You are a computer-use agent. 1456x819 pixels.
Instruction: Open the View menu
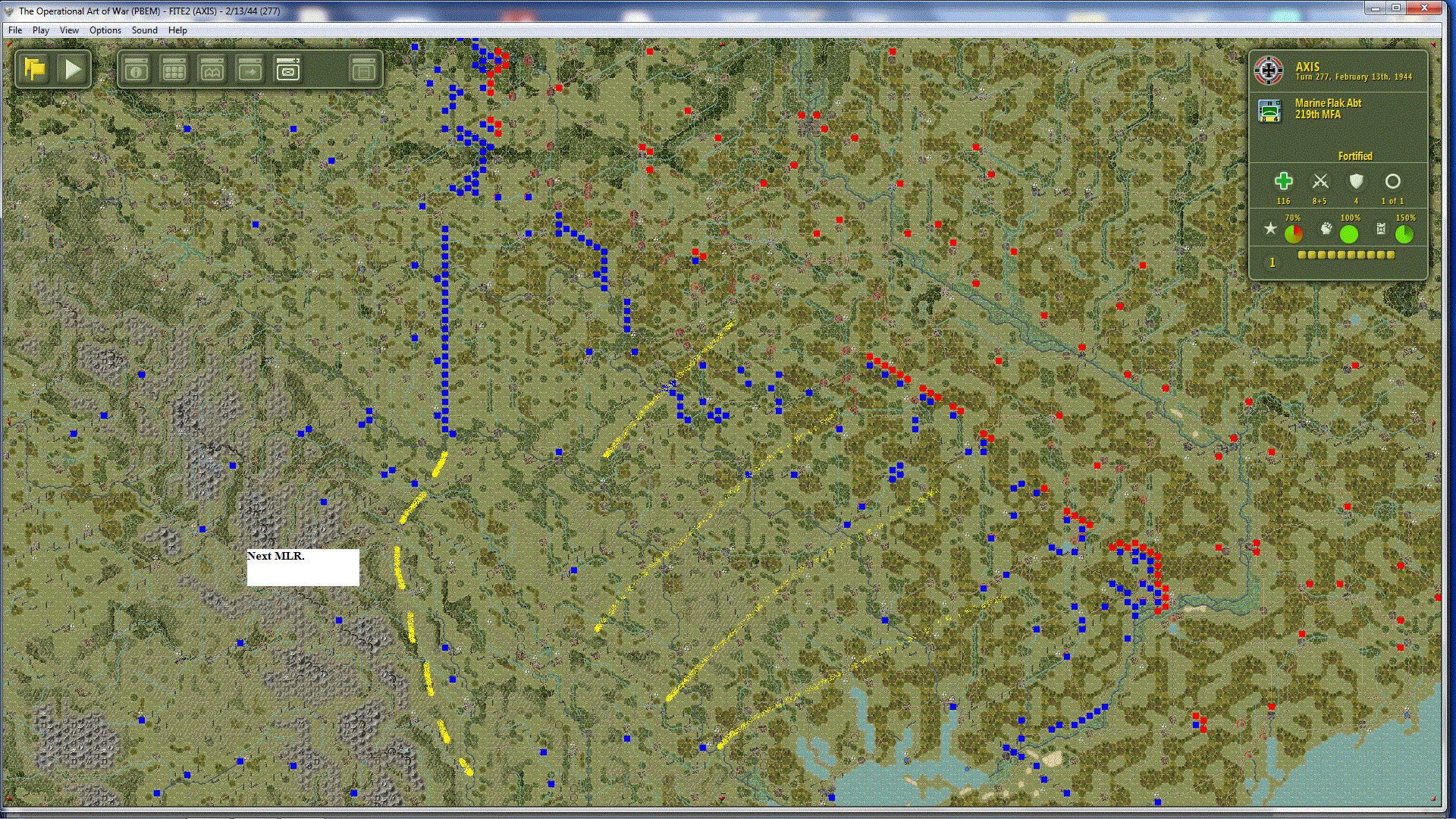tap(69, 30)
